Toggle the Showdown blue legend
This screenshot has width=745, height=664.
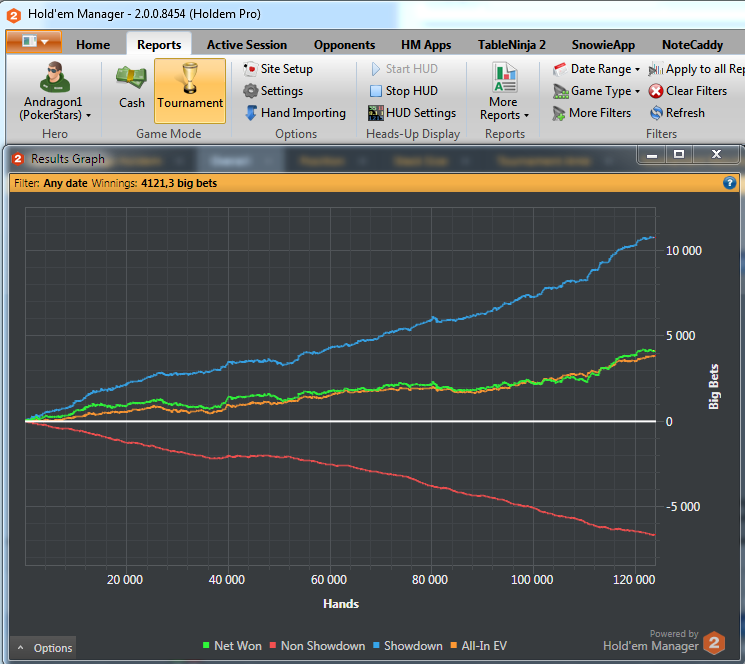408,646
